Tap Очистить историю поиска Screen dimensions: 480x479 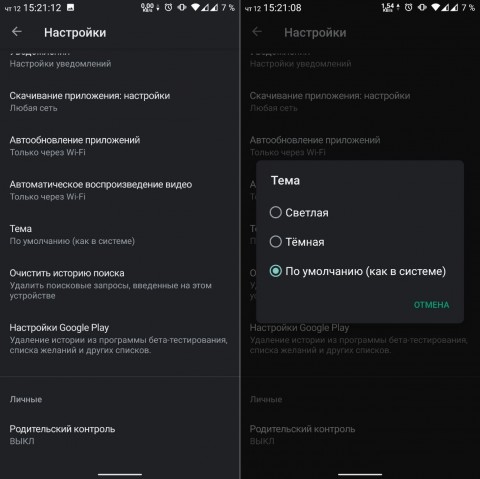click(120, 284)
